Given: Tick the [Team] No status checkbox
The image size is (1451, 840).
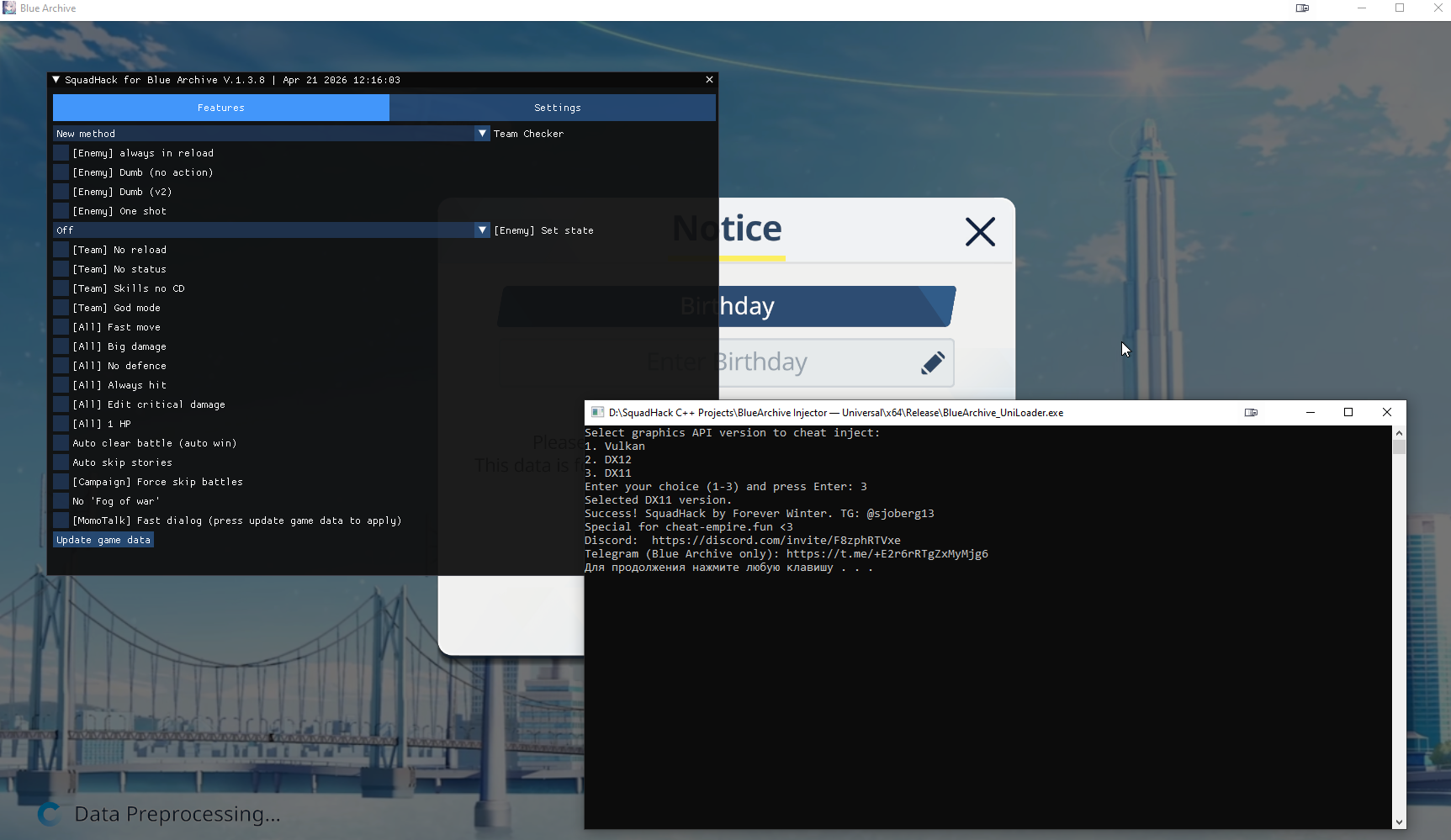Looking at the screenshot, I should (x=61, y=269).
